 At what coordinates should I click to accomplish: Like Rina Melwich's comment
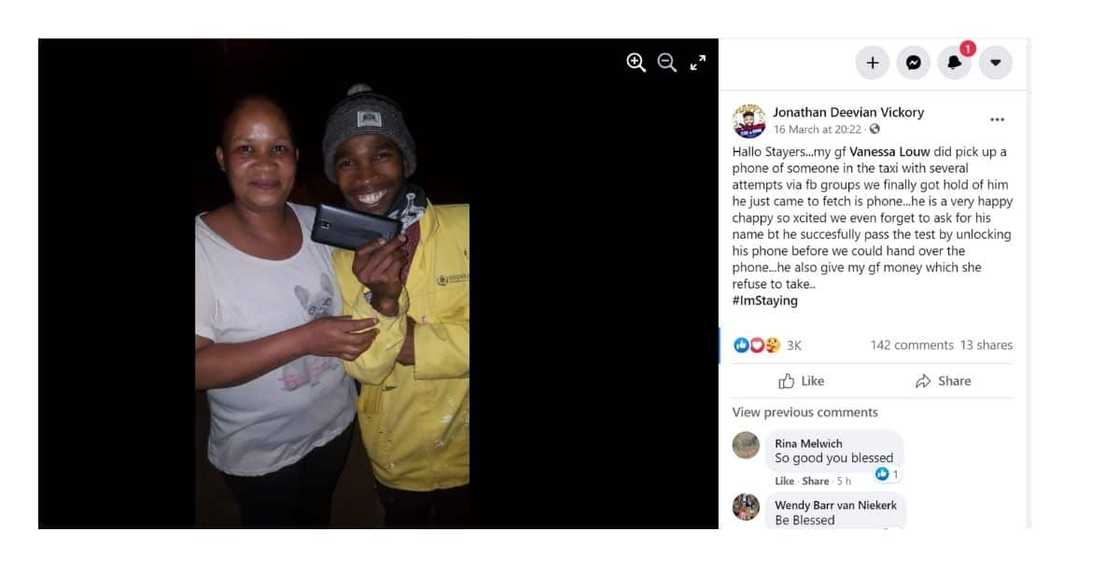point(784,481)
